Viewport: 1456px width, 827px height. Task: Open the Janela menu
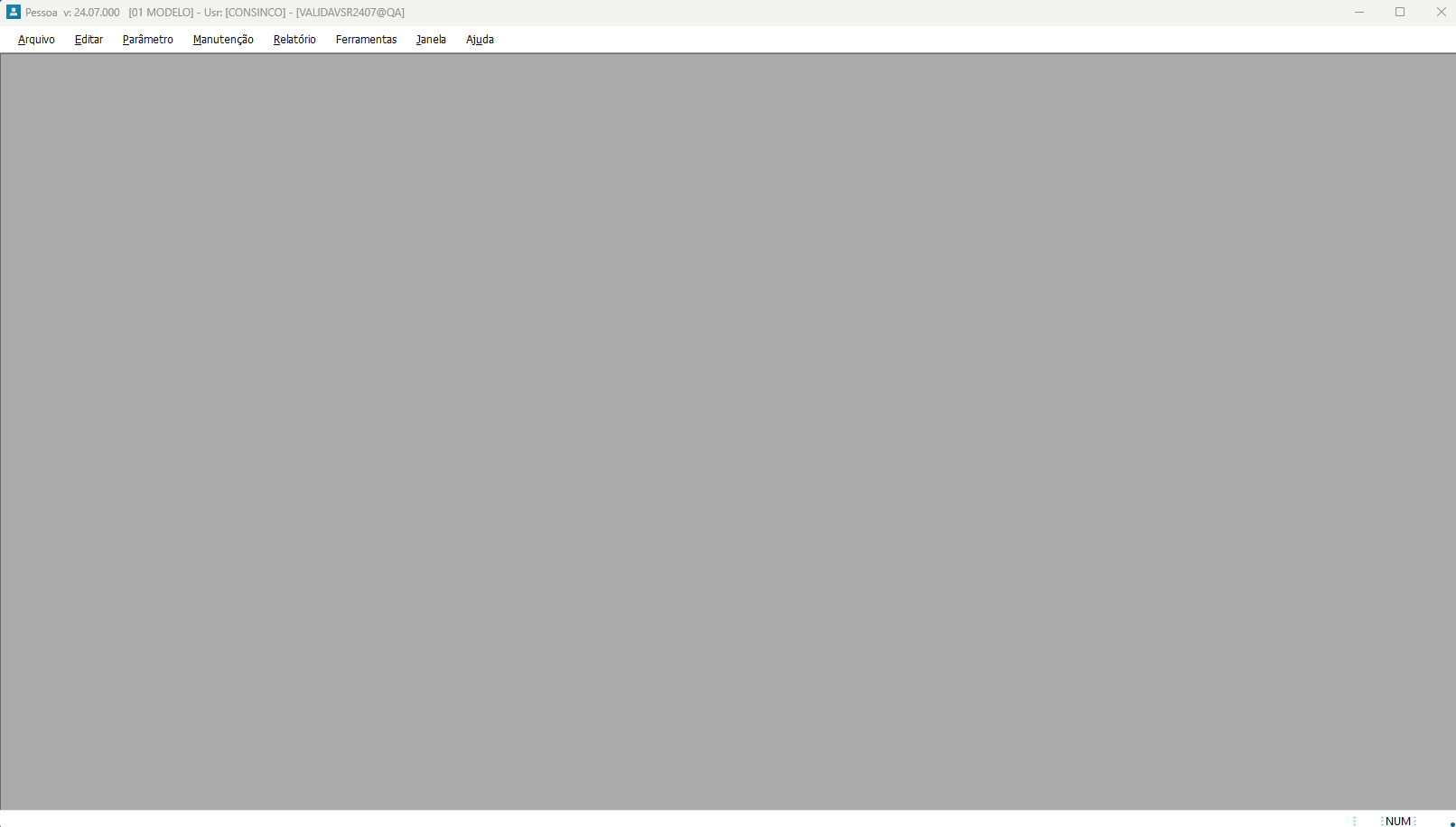point(431,40)
